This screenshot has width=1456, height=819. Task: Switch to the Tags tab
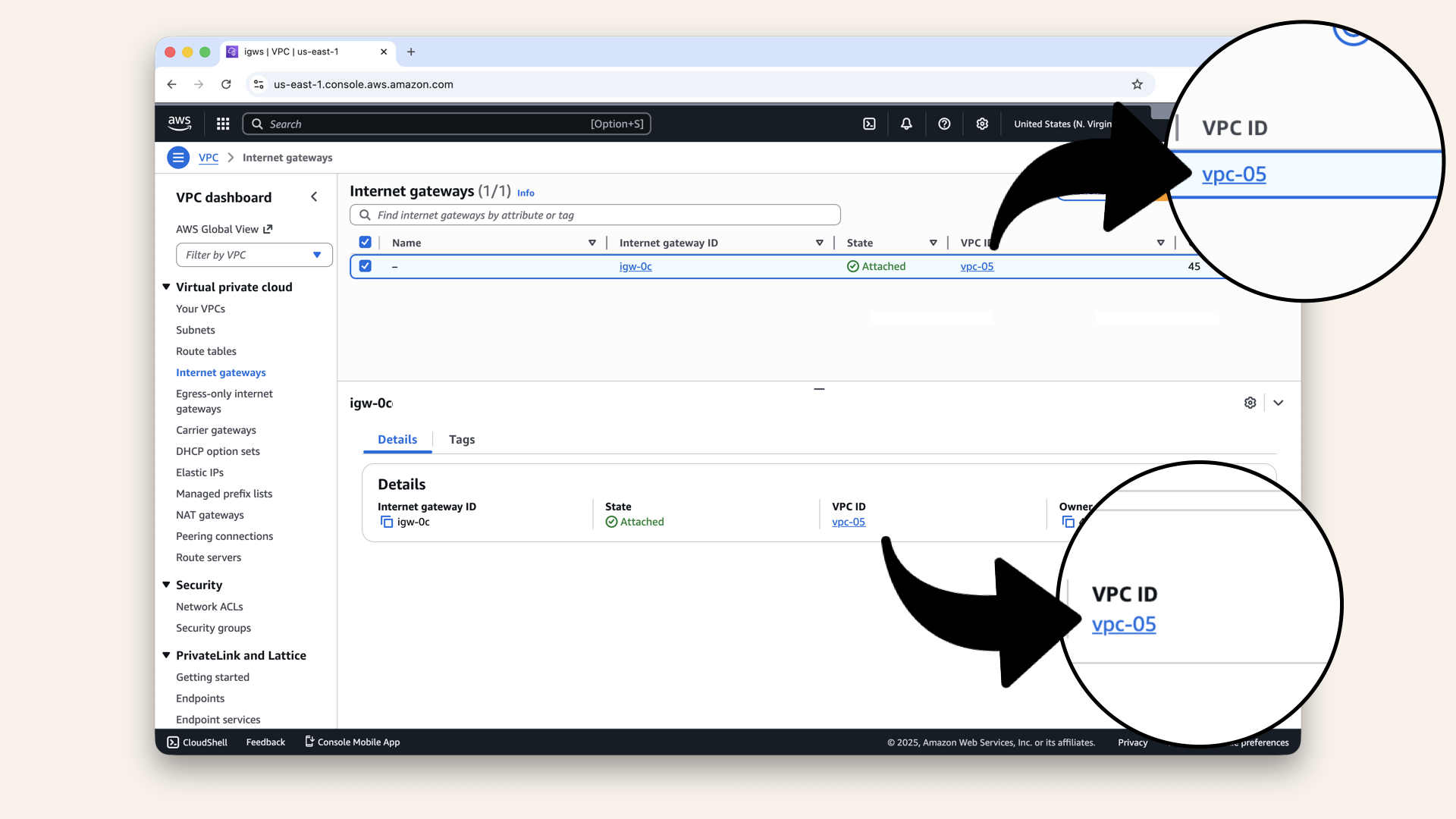point(462,440)
